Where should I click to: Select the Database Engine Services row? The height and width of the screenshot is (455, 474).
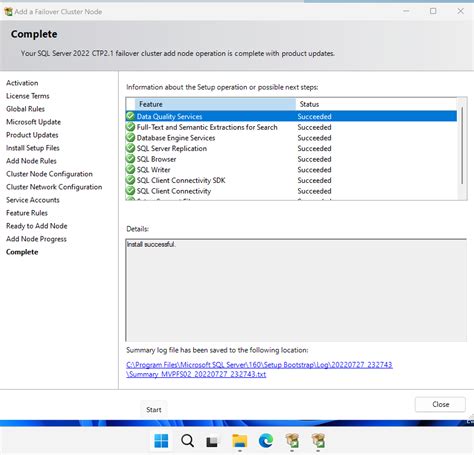pos(291,138)
